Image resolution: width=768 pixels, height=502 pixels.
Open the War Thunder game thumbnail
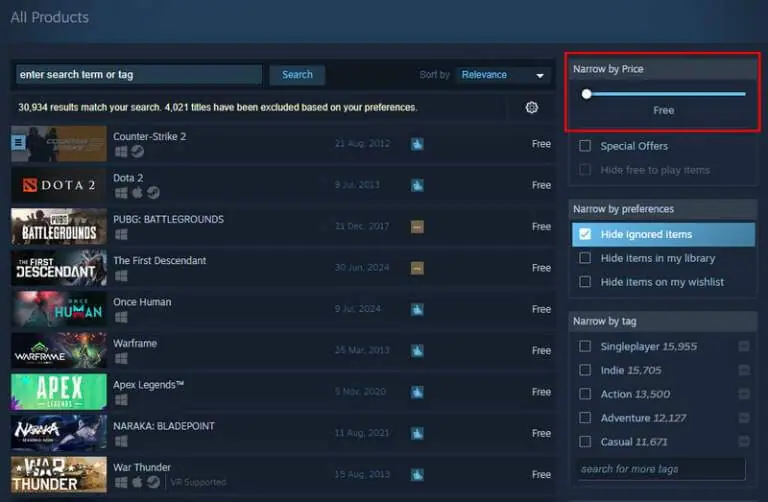(x=59, y=474)
